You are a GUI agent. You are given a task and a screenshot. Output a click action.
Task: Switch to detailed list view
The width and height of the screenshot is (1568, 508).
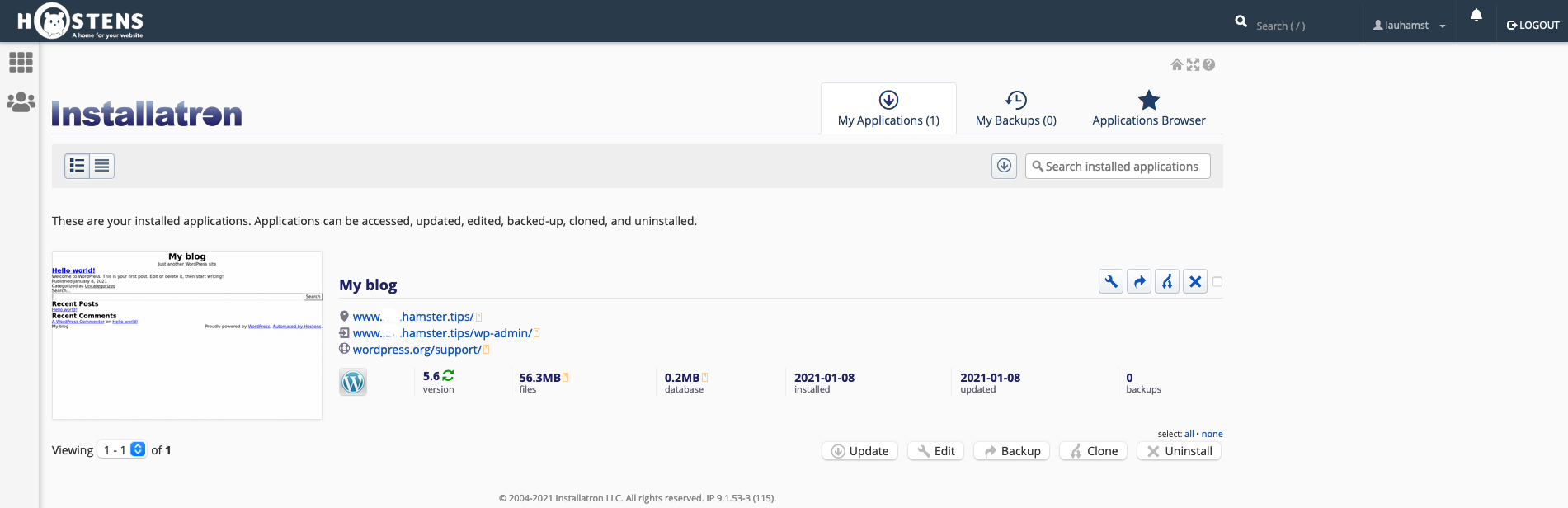pos(78,166)
